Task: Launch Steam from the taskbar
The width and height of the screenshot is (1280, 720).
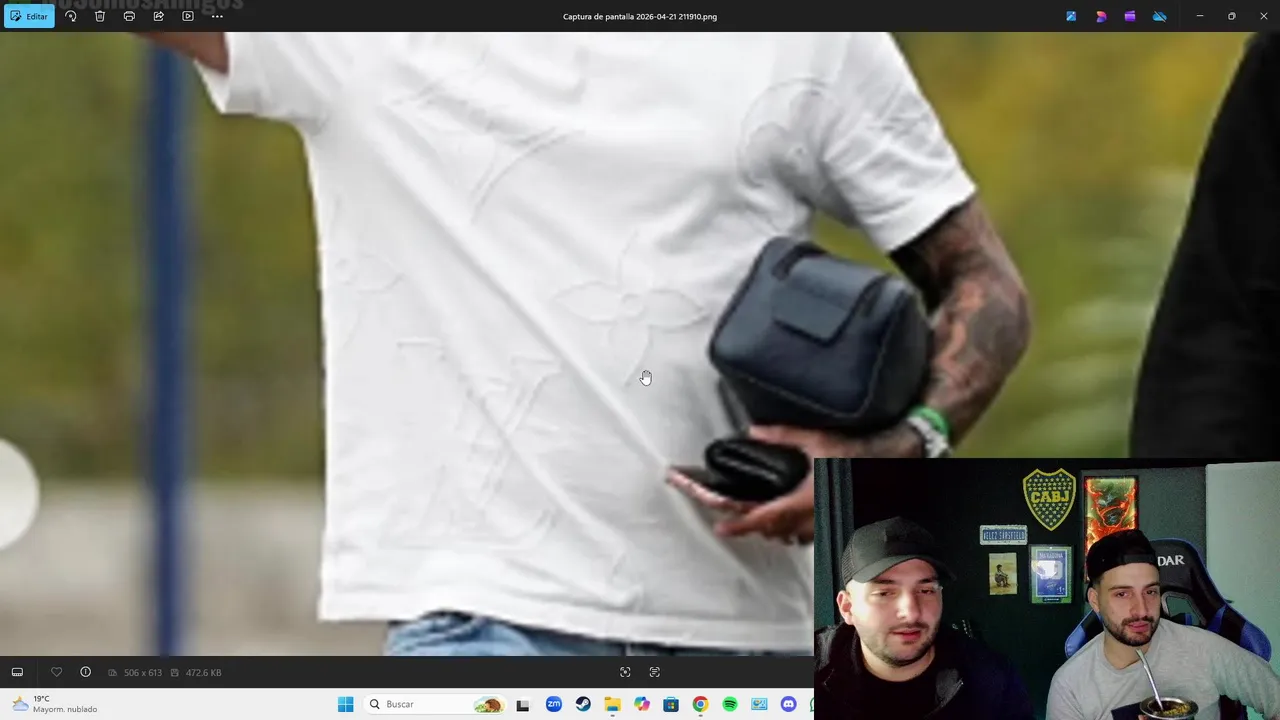Action: [583, 704]
